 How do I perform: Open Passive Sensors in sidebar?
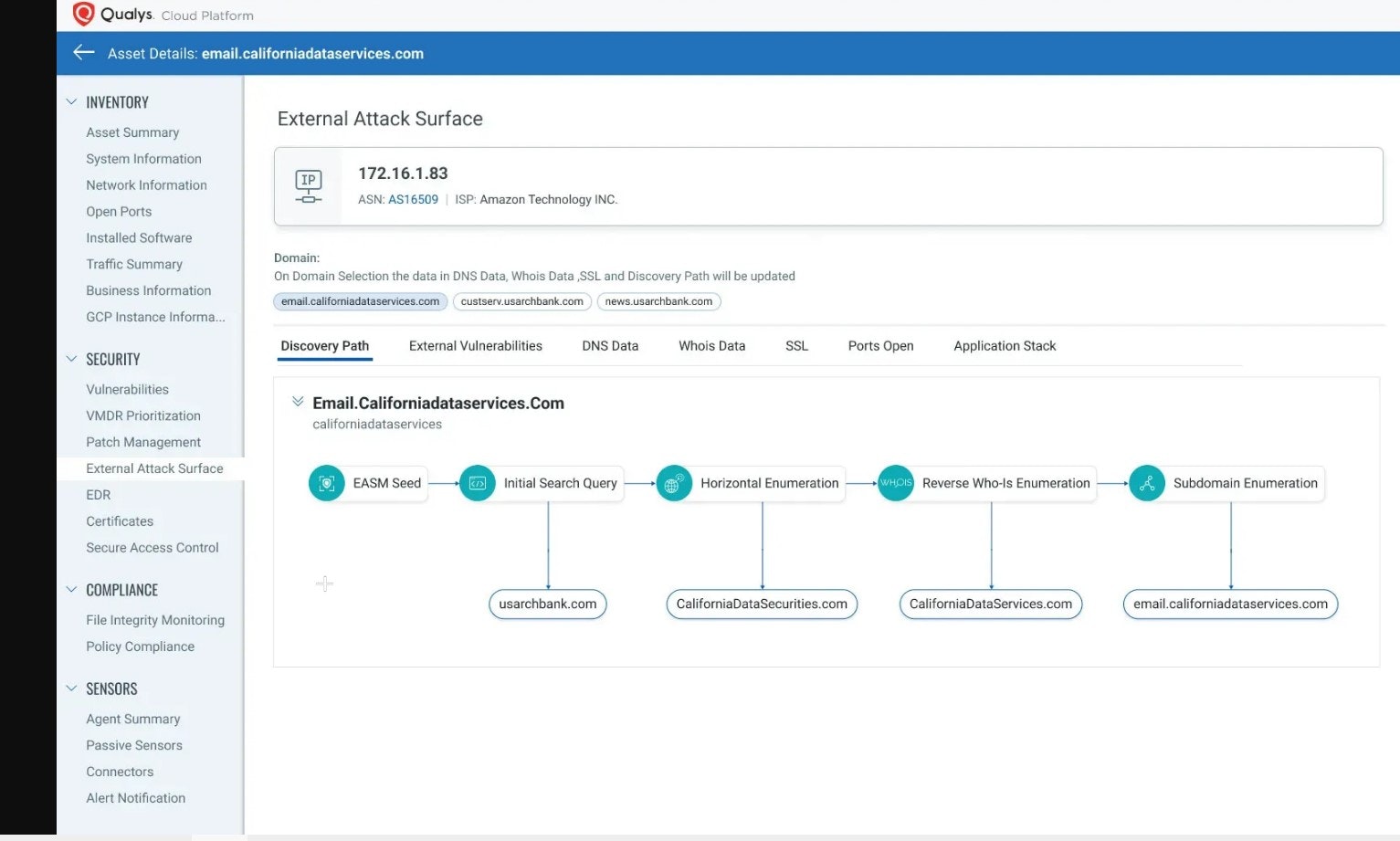pos(134,746)
